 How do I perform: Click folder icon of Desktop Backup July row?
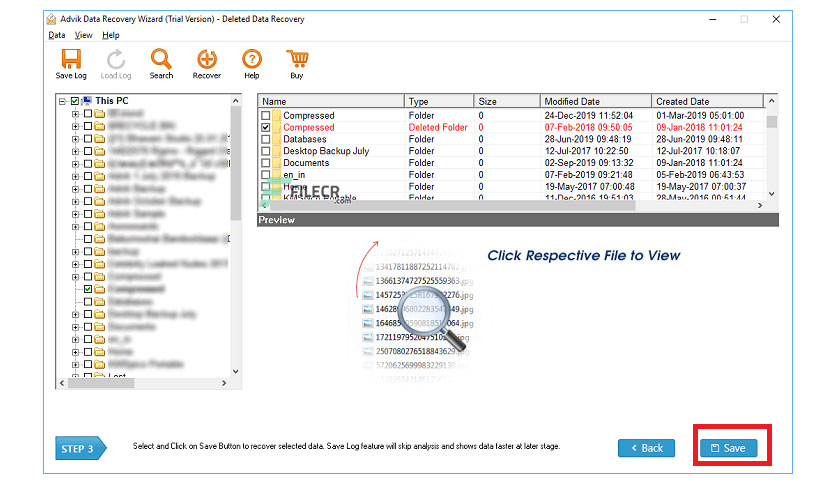pyautogui.click(x=277, y=151)
